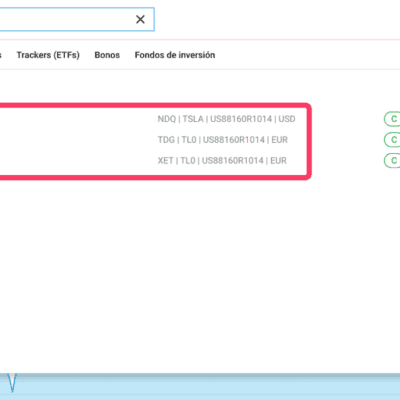
Task: Select the NDQ | TSLA USD listing
Action: [x=226, y=119]
